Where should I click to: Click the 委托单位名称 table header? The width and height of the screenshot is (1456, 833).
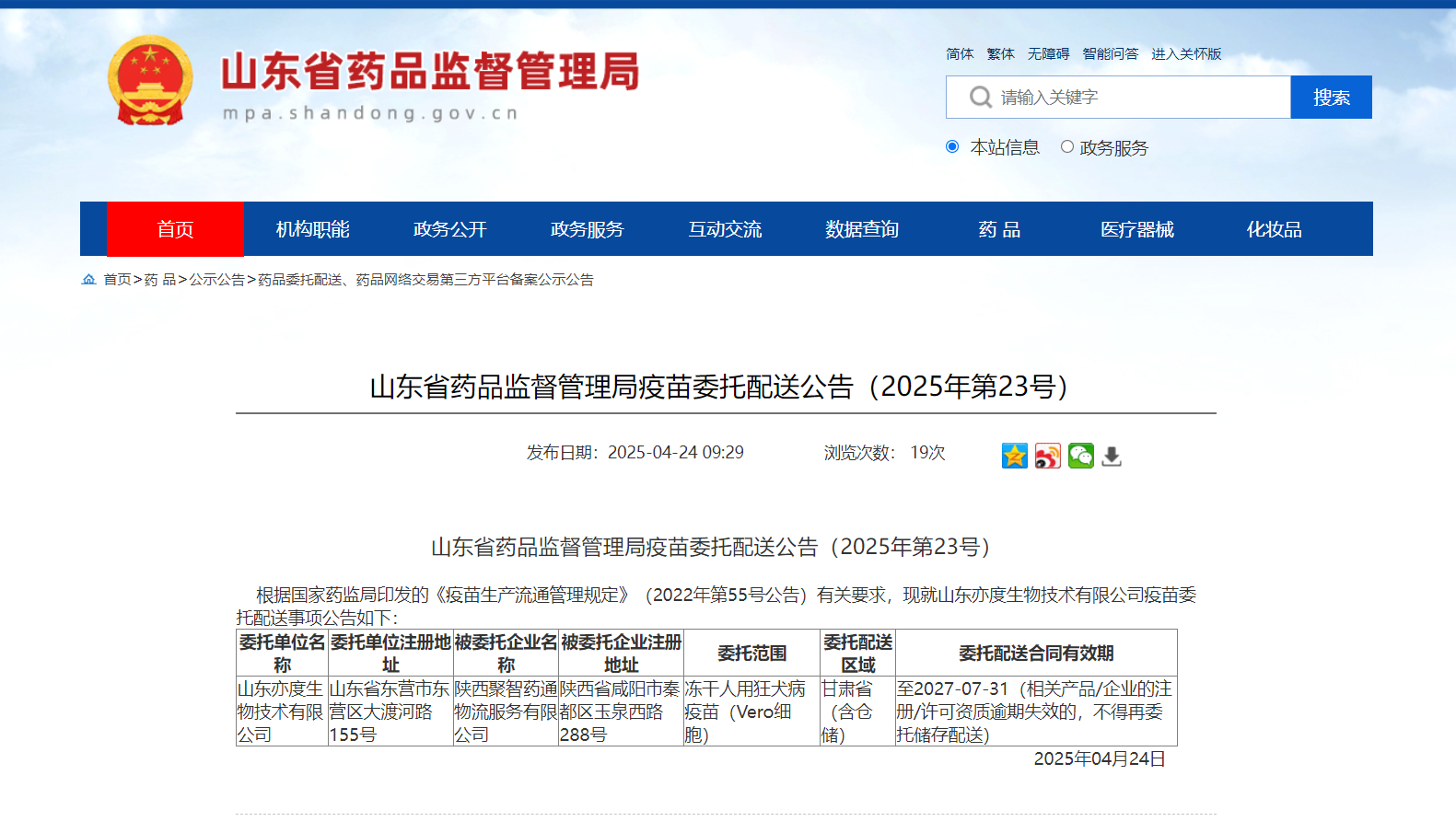pyautogui.click(x=282, y=654)
